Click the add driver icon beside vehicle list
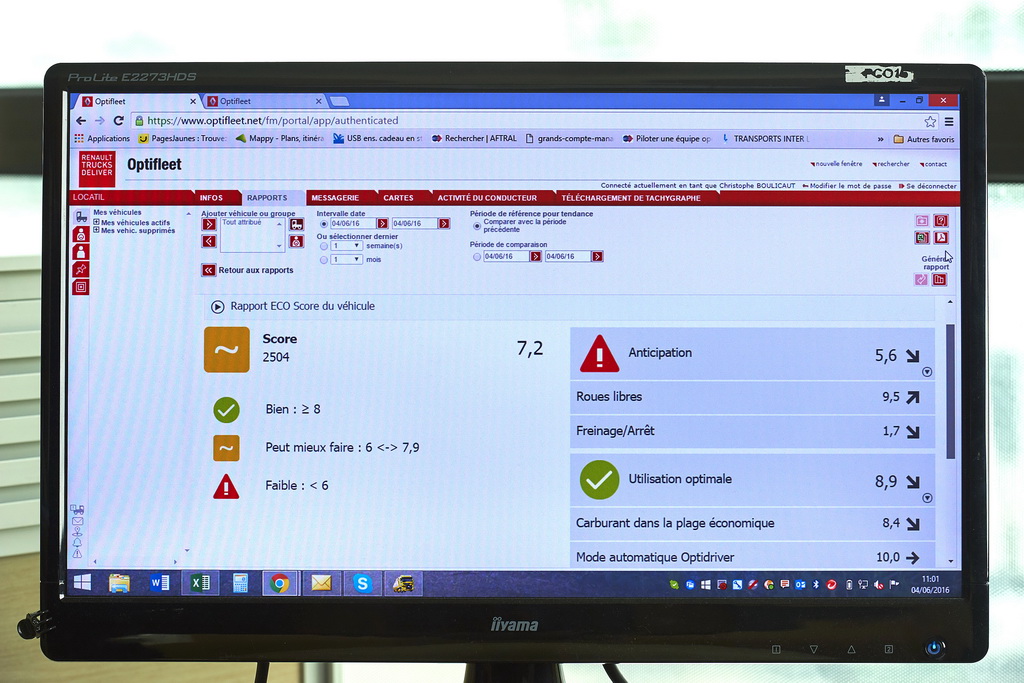1024x683 pixels. pyautogui.click(x=296, y=241)
